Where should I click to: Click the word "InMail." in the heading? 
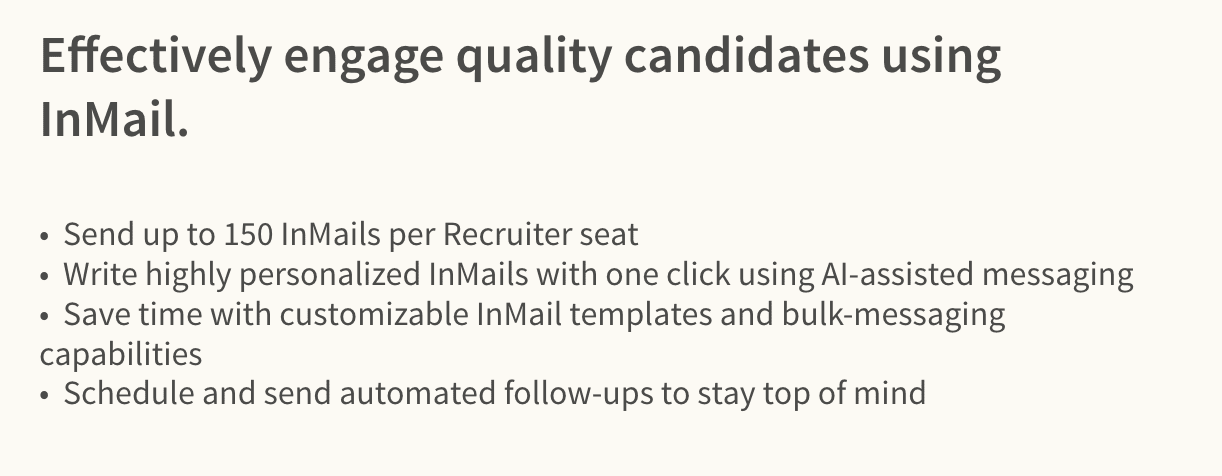(x=114, y=120)
